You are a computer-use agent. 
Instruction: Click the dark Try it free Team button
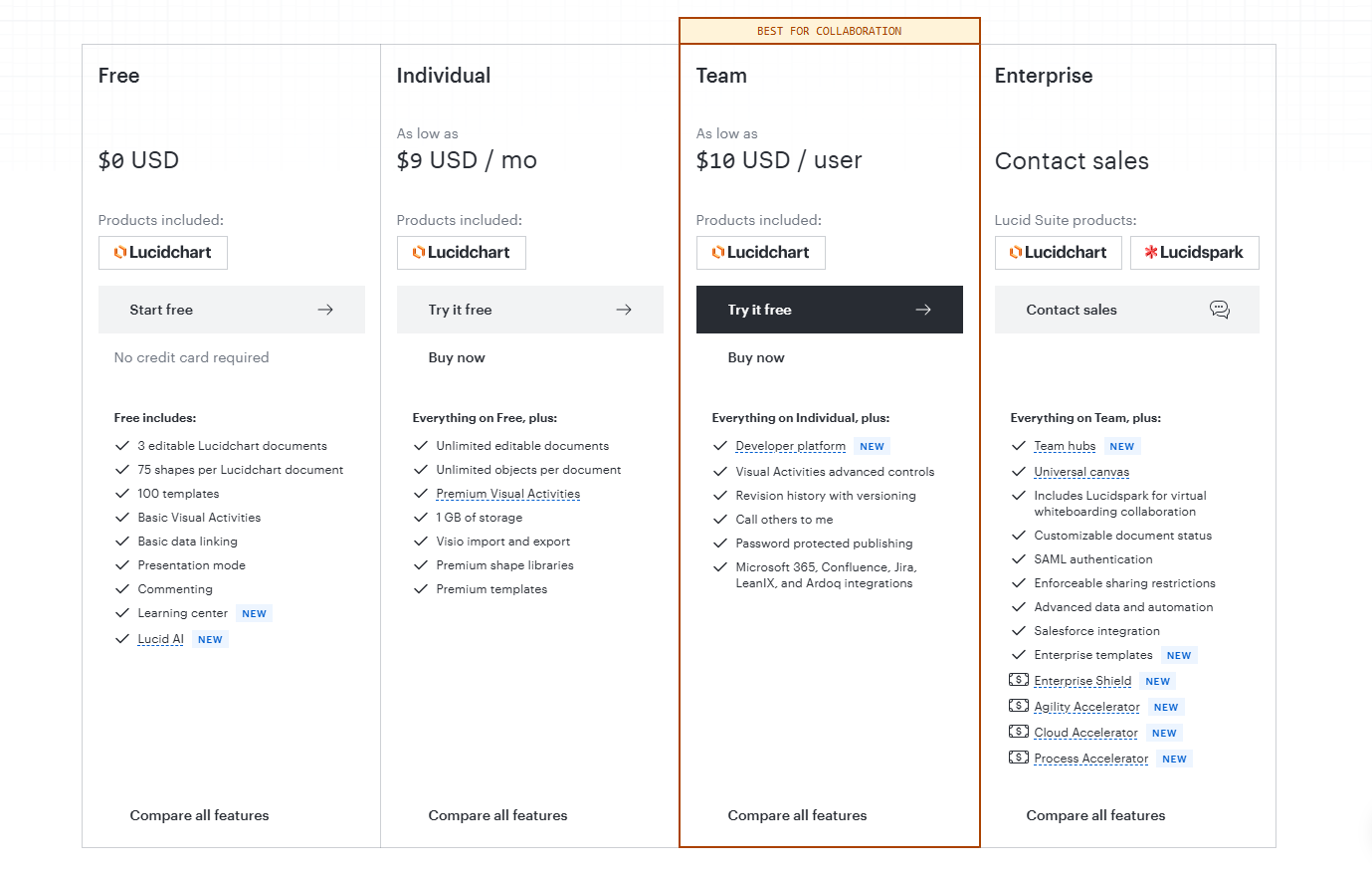click(830, 310)
